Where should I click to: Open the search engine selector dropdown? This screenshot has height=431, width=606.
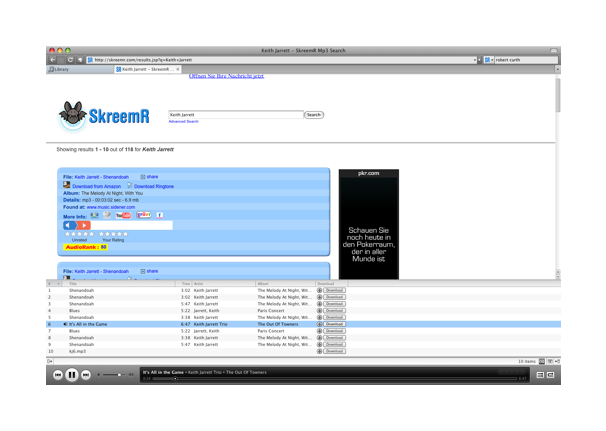pos(489,60)
